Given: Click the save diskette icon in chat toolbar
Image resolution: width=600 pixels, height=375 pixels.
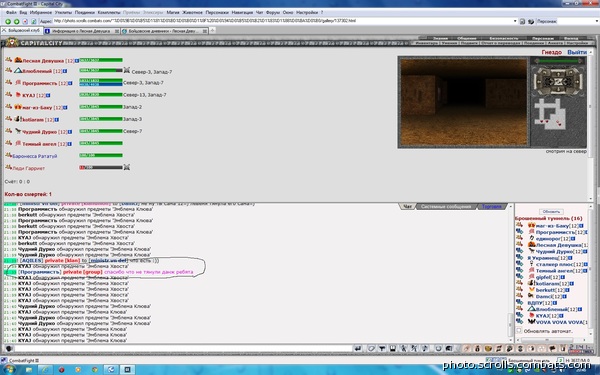Looking at the screenshot, I should [393, 349].
